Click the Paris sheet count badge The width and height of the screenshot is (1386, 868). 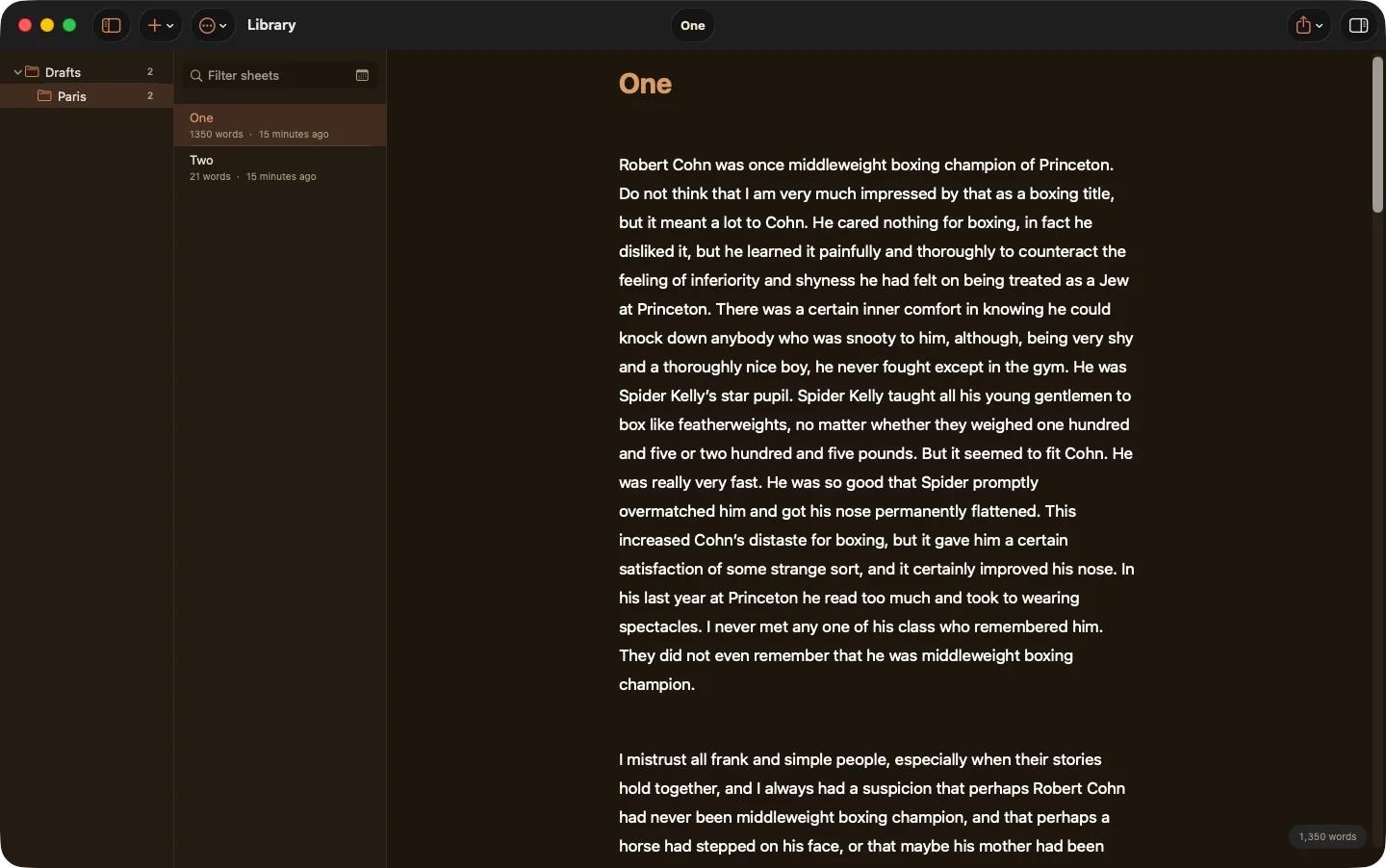pos(150,96)
